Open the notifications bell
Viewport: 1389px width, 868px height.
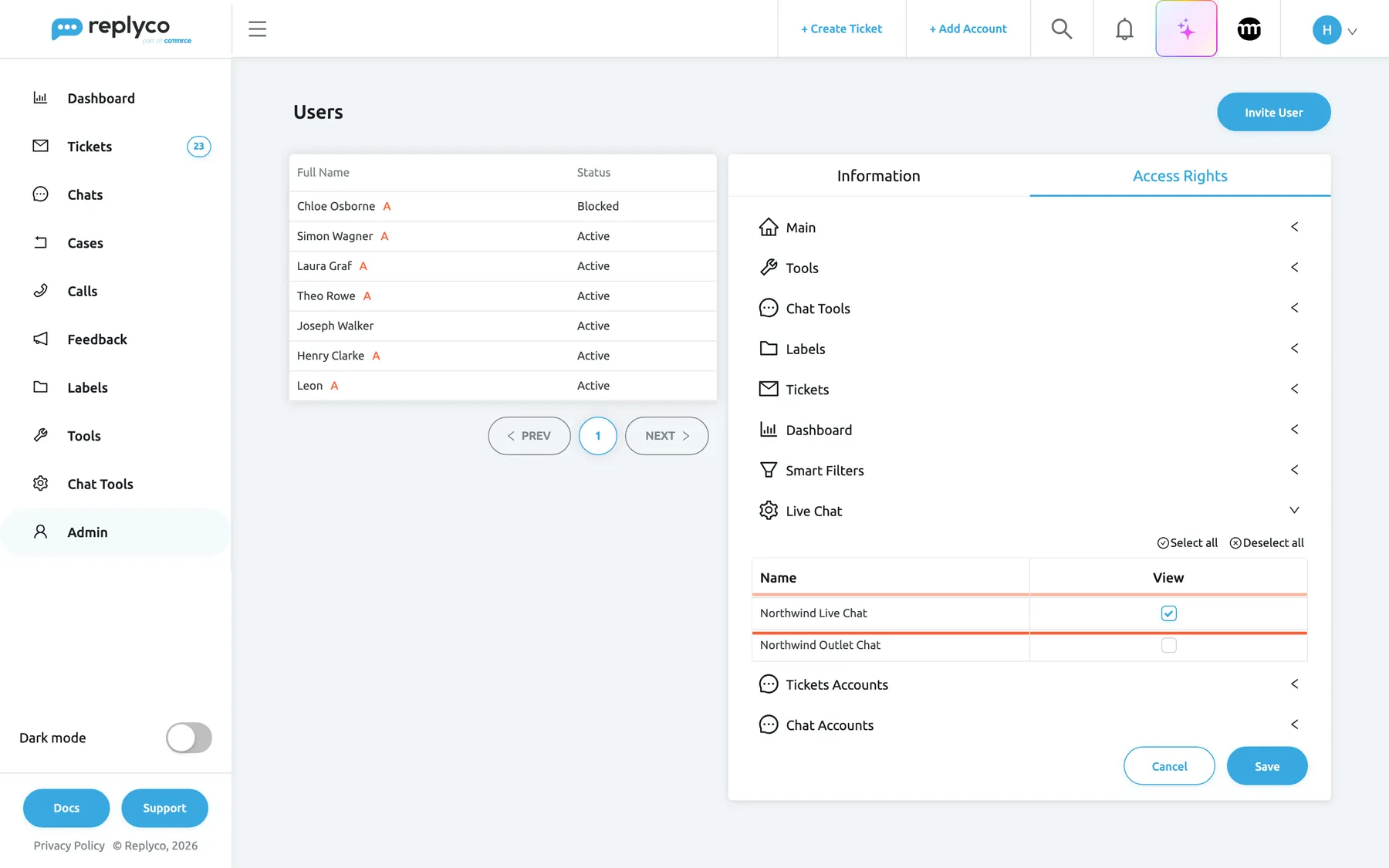click(x=1124, y=29)
